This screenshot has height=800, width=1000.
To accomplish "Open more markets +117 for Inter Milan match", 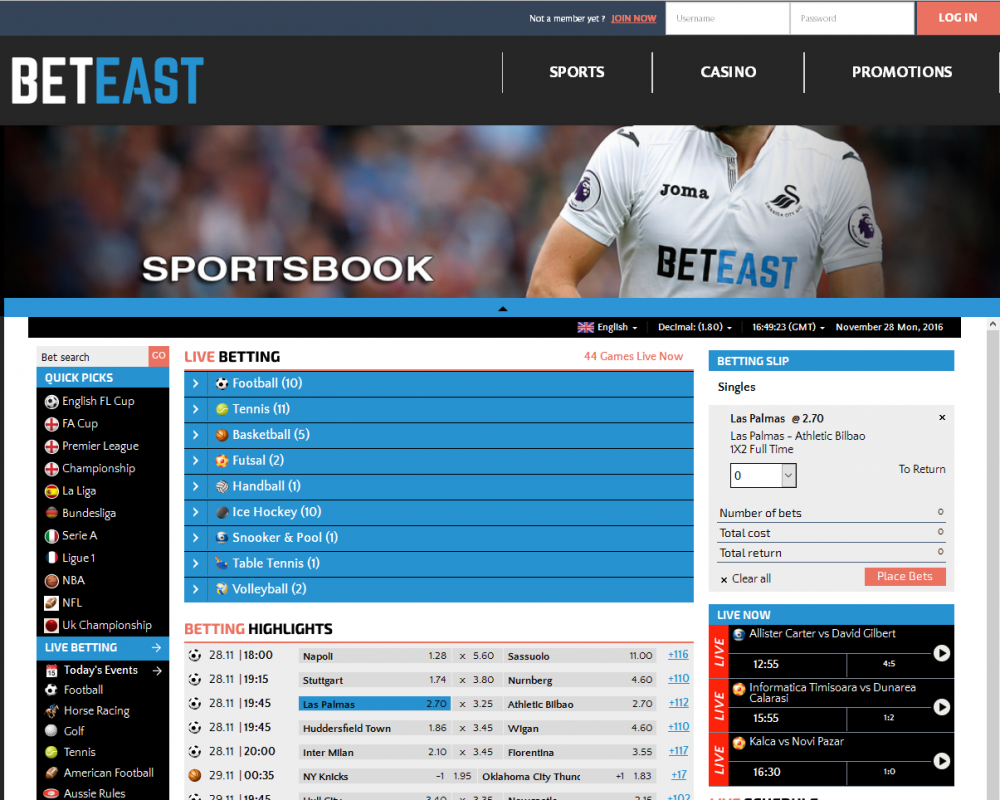I will click(x=678, y=752).
